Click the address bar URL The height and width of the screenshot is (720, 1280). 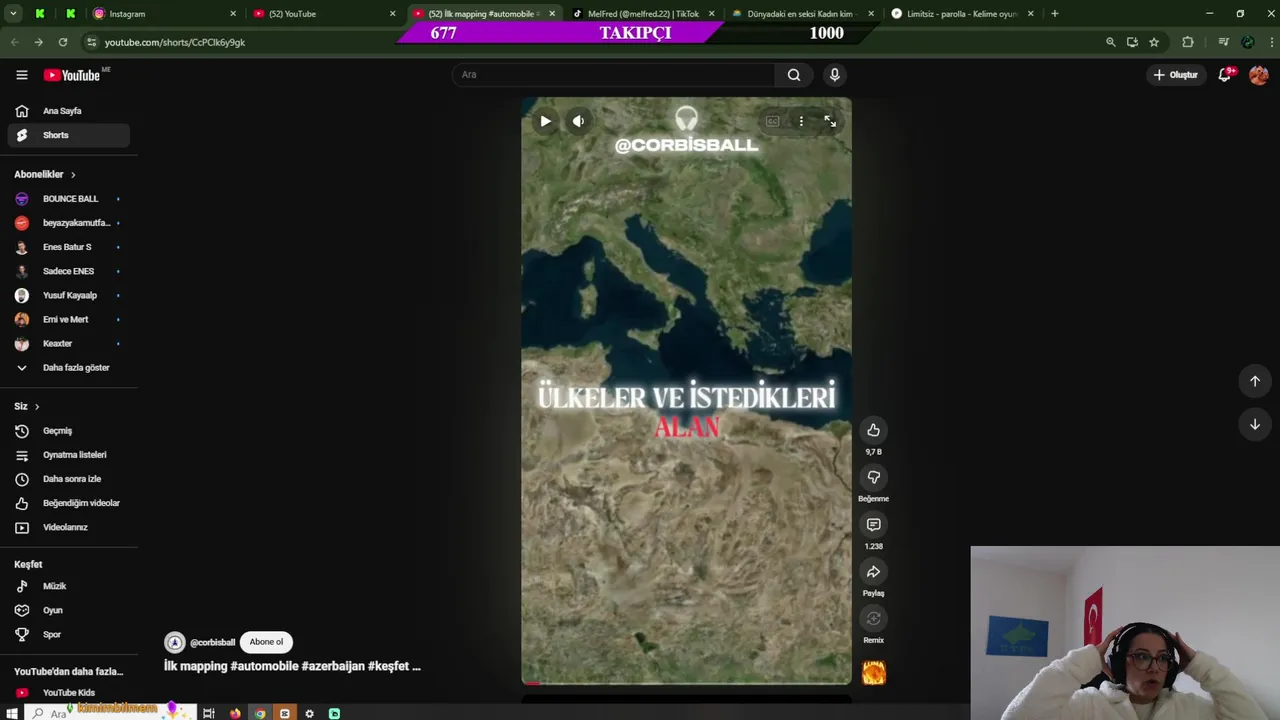[175, 42]
